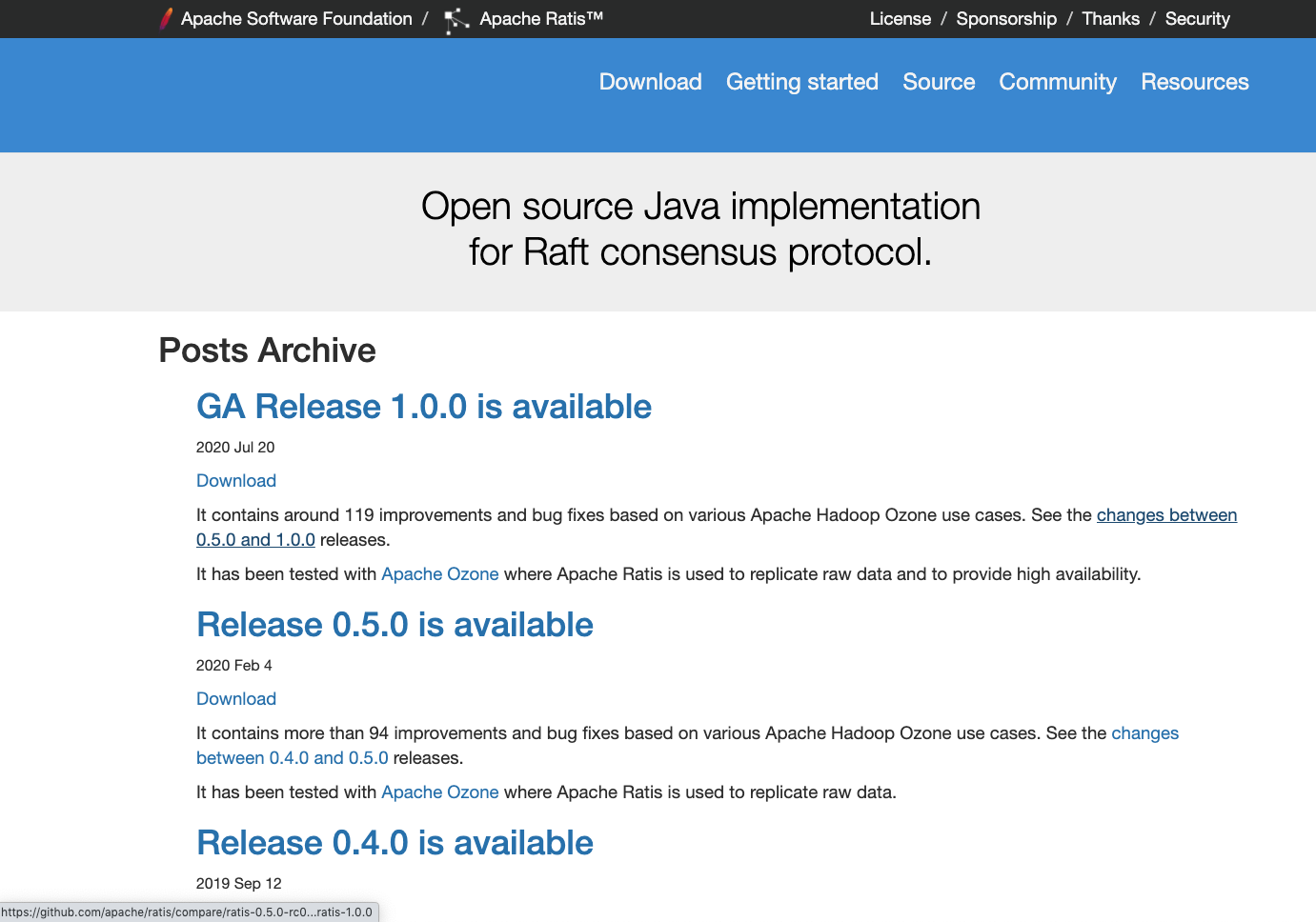Click the 2020 Jul 20 date text

point(235,448)
